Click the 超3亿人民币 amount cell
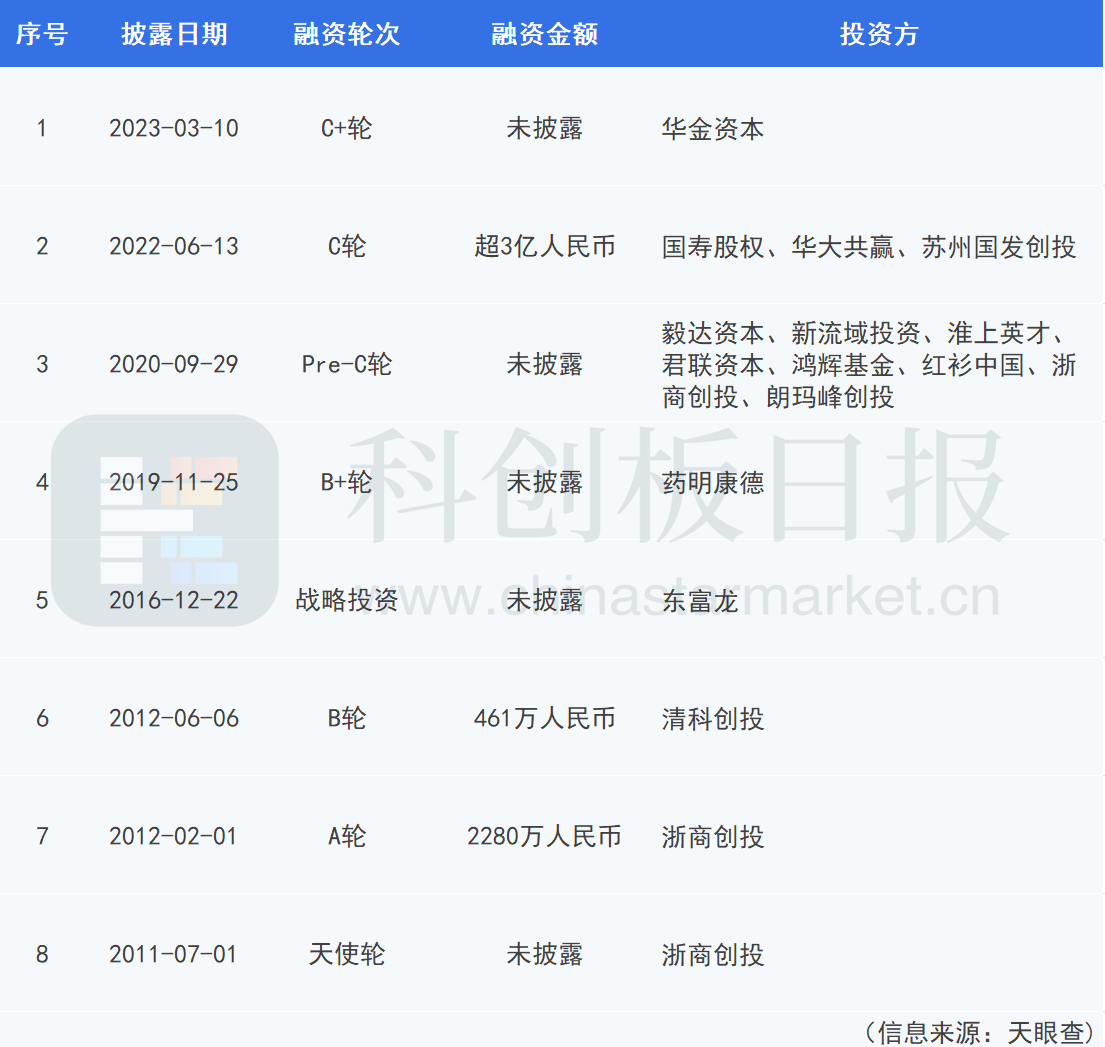Screen dimensions: 1105x1047 click(x=545, y=247)
